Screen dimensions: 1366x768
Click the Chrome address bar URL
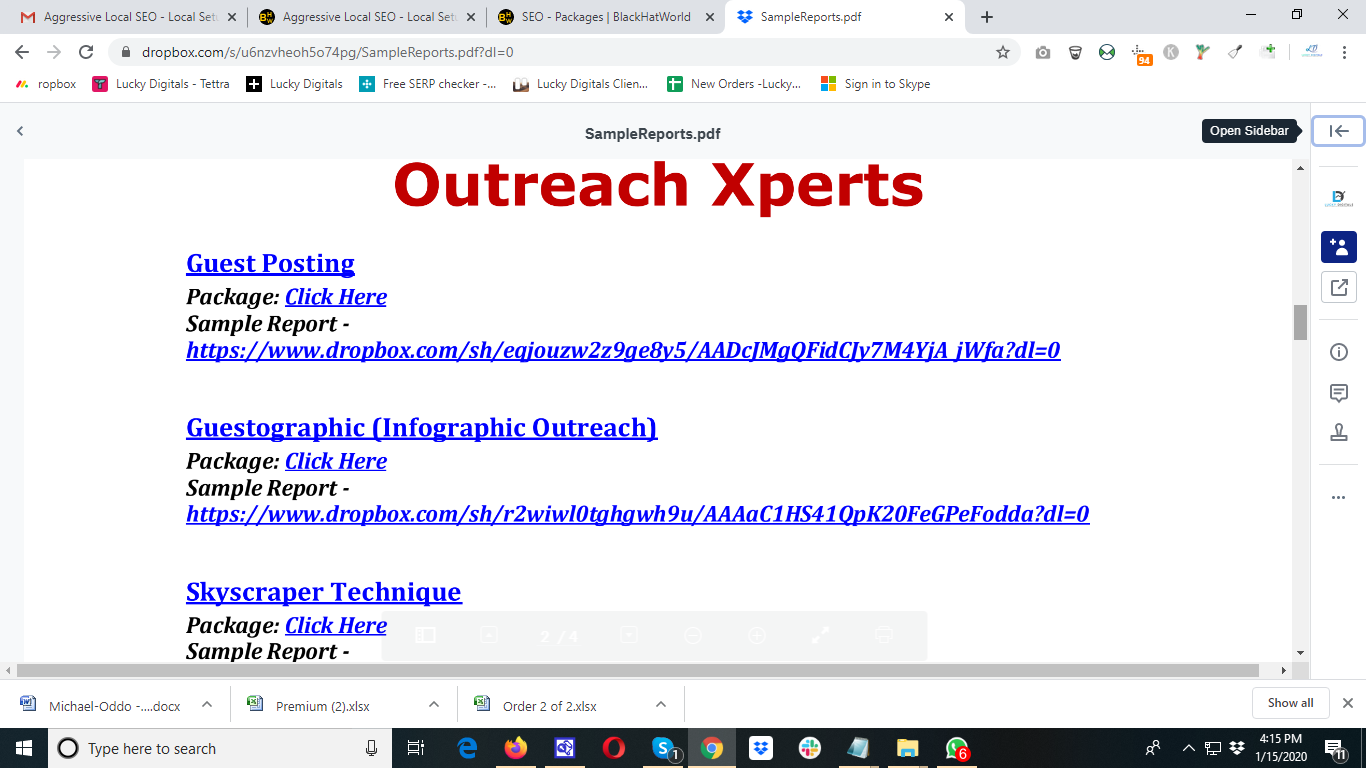click(328, 52)
